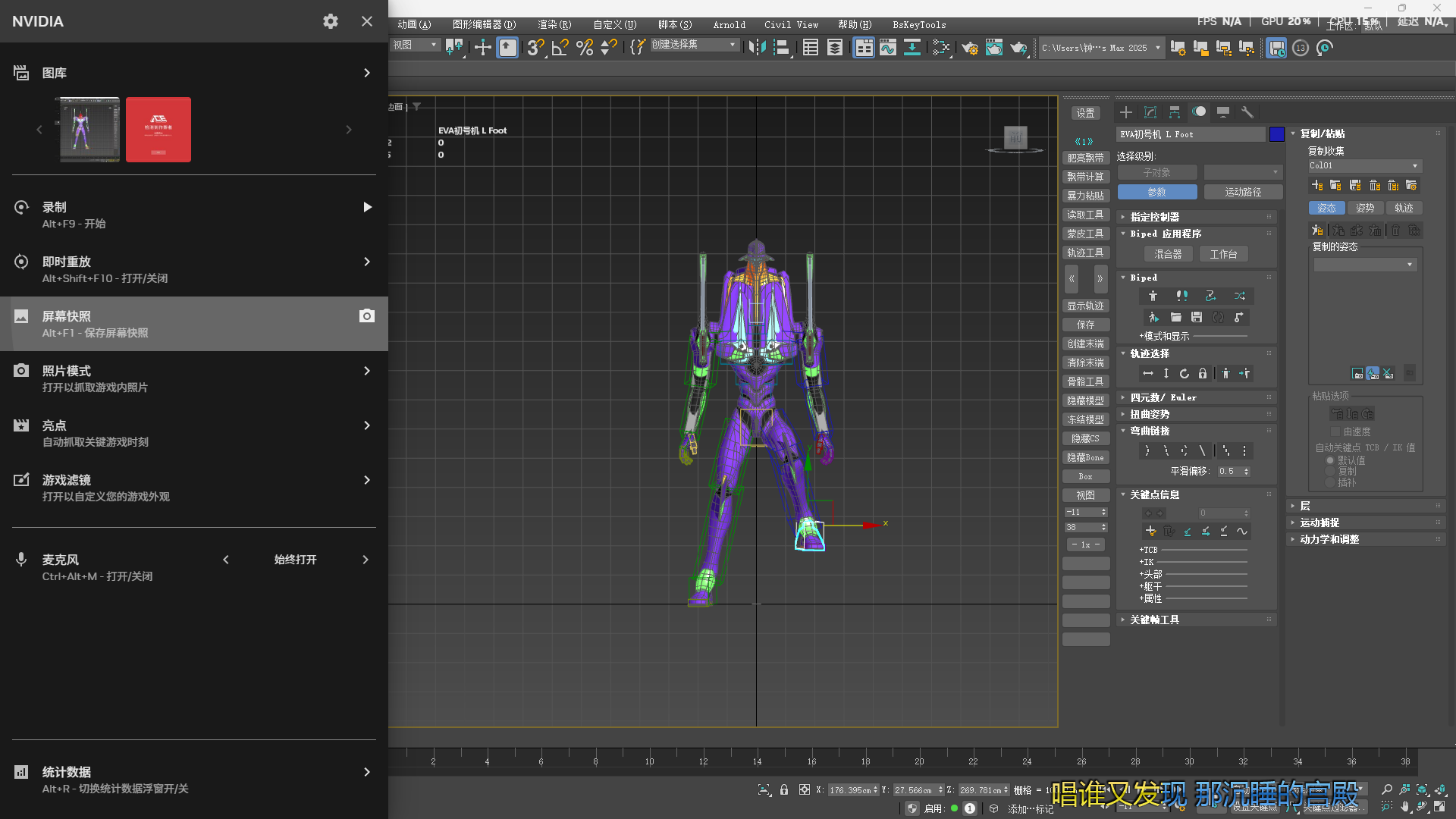Enable the 由速度 checkbox
This screenshot has width=1456, height=819.
click(1335, 431)
